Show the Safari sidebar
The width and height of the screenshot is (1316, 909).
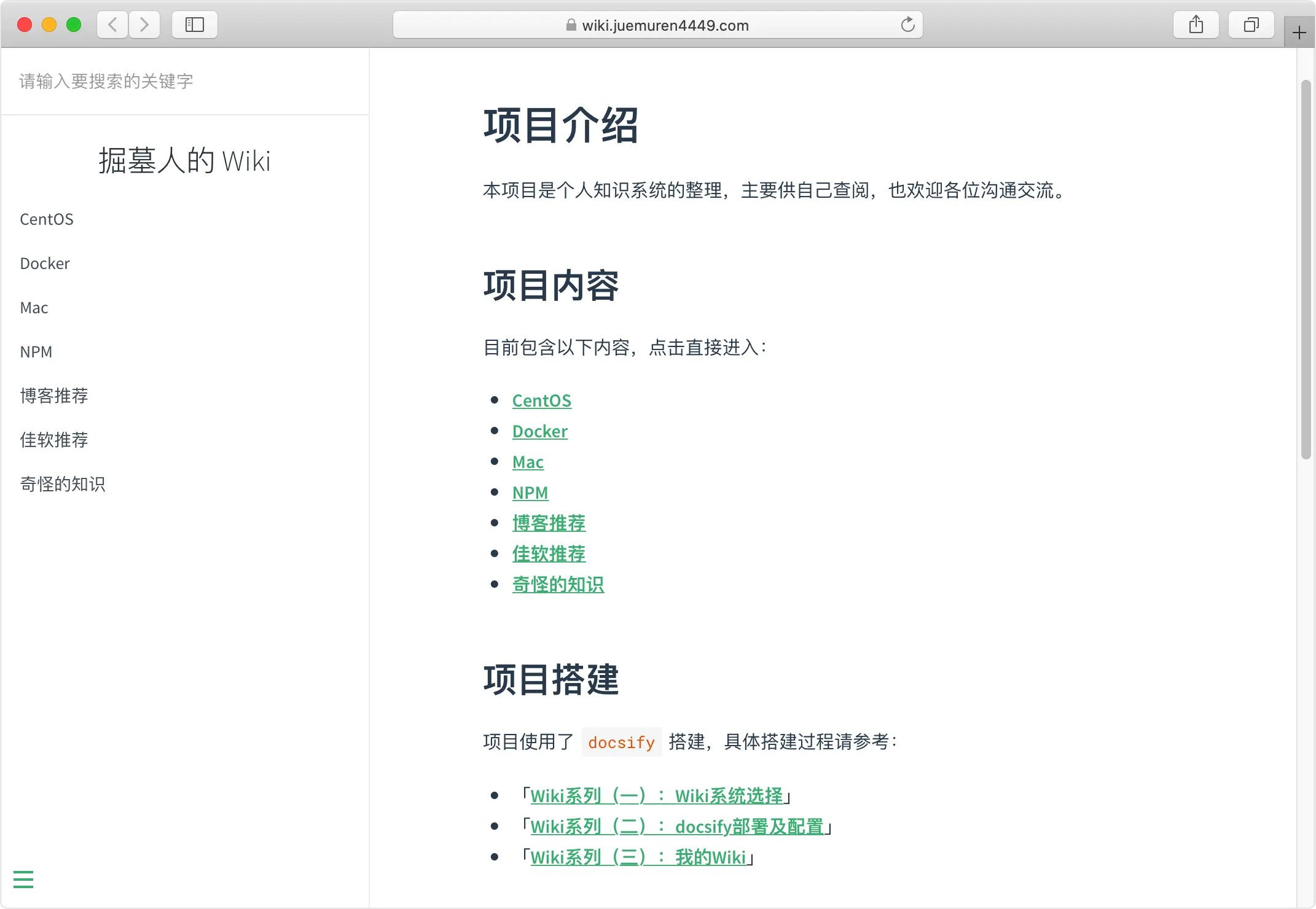[195, 25]
